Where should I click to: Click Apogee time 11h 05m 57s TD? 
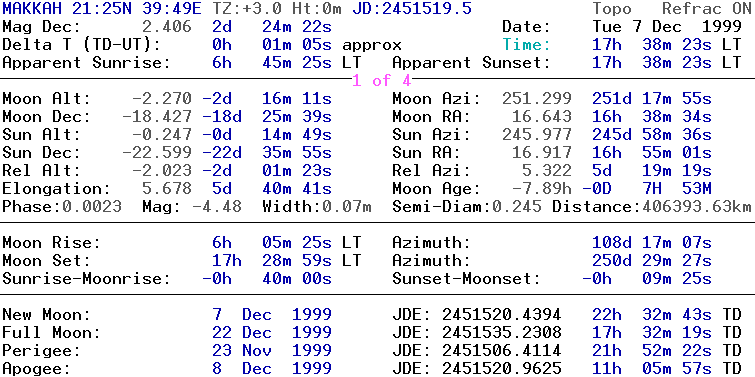(x=667, y=368)
